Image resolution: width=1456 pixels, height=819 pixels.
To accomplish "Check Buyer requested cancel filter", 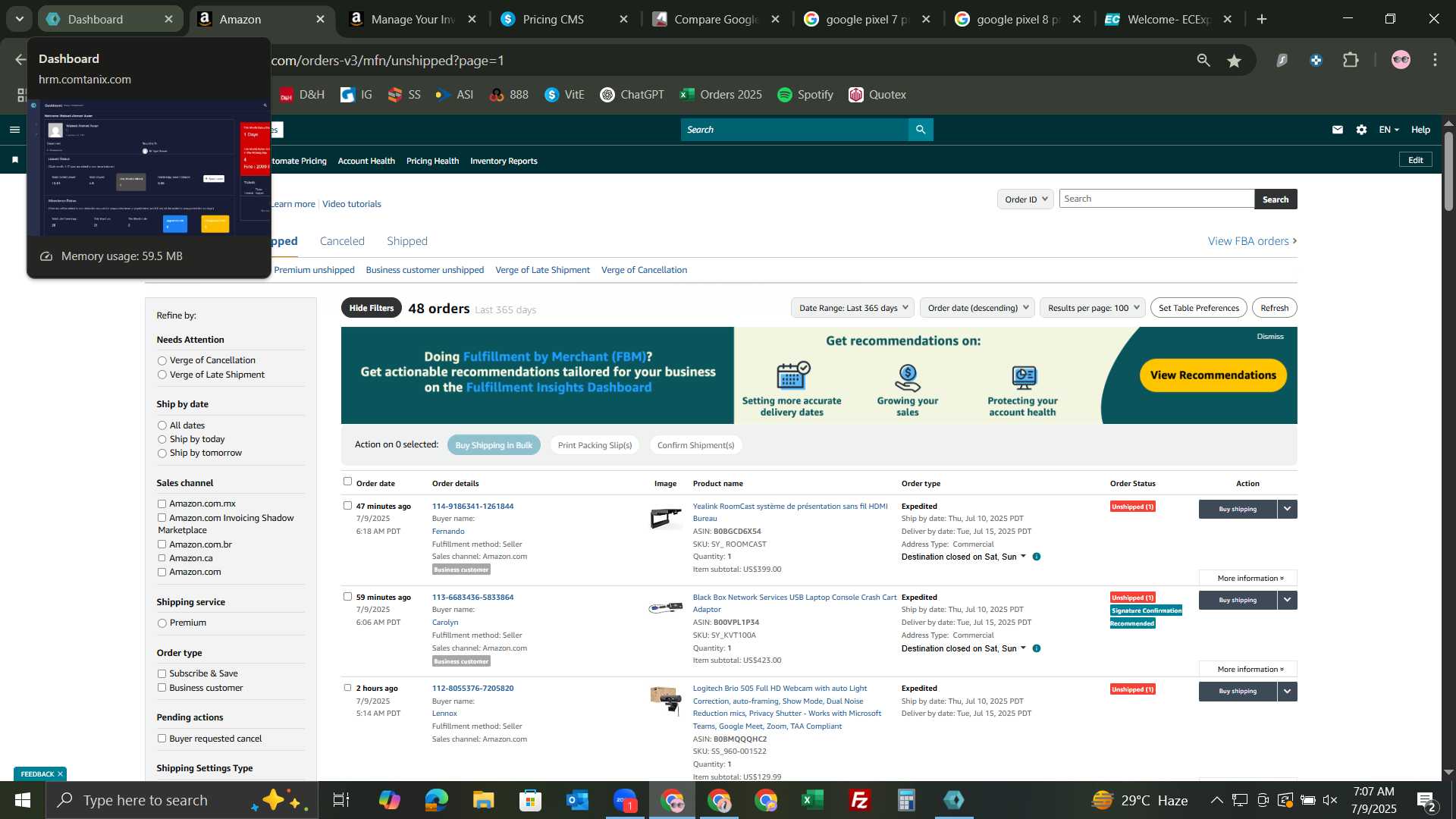I will coord(162,739).
